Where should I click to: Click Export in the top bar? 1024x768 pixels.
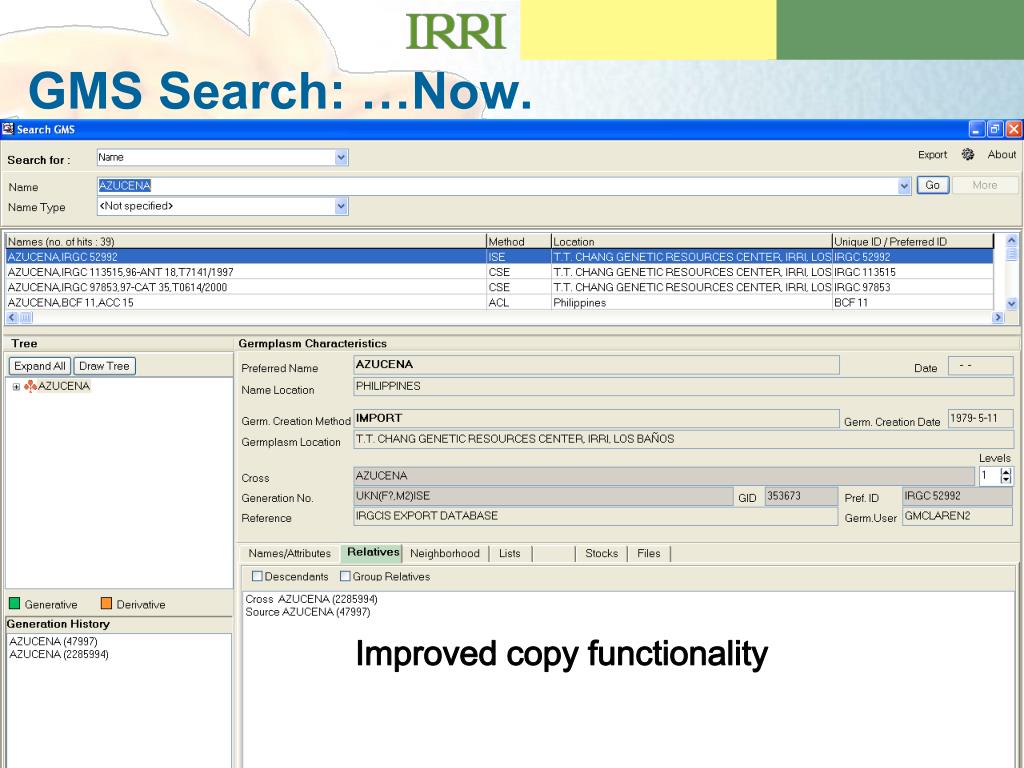[932, 155]
